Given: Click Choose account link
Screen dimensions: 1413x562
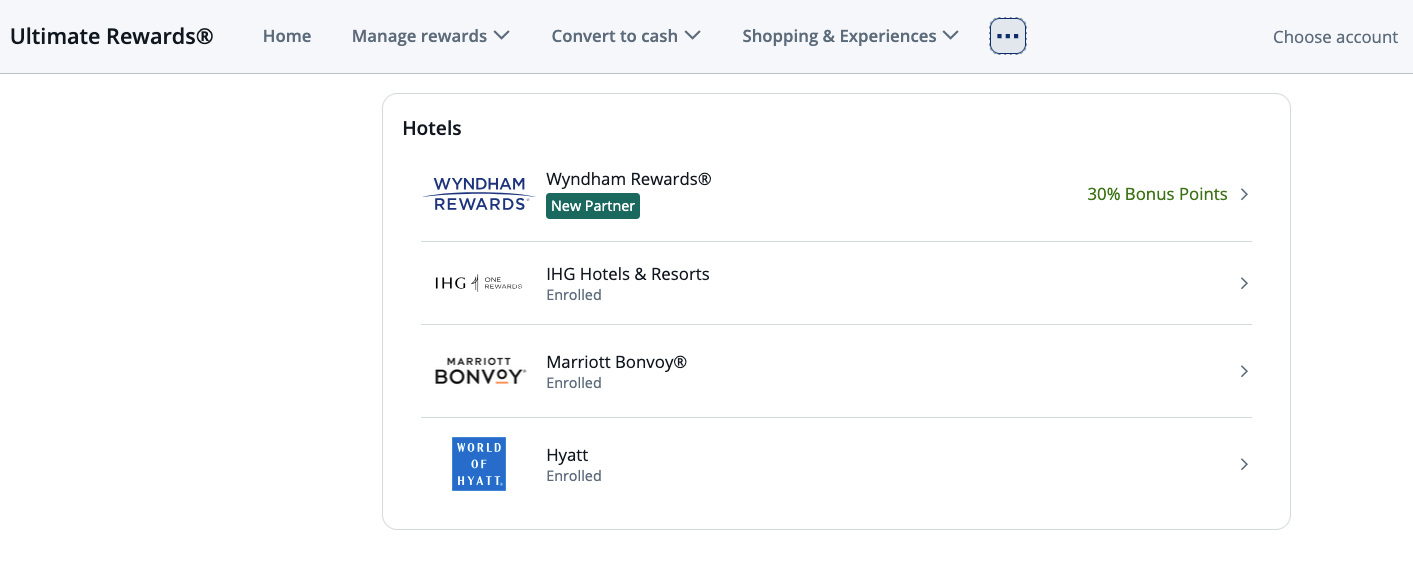Looking at the screenshot, I should pos(1335,37).
